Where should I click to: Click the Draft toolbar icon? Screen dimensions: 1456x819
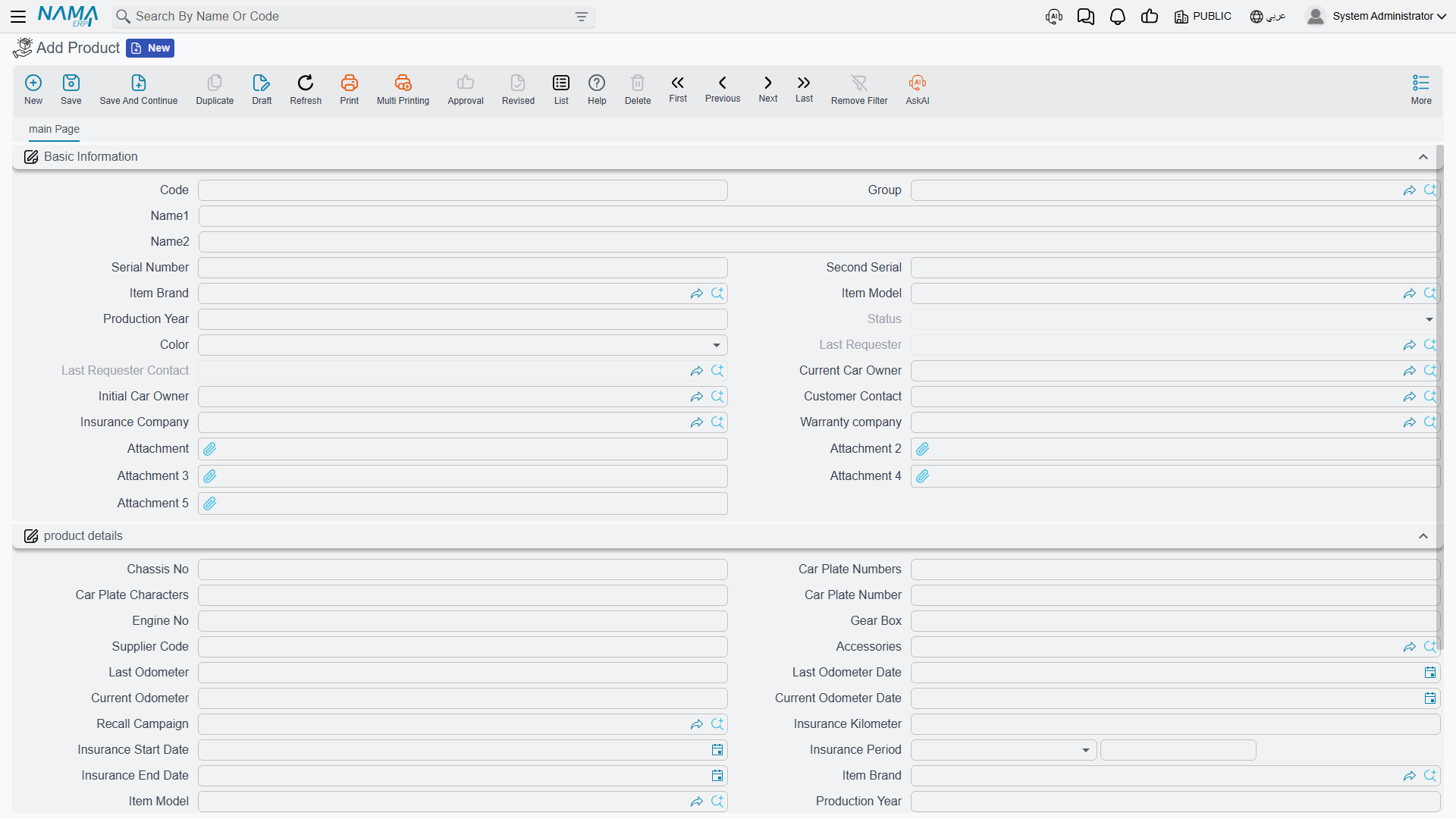pyautogui.click(x=262, y=89)
